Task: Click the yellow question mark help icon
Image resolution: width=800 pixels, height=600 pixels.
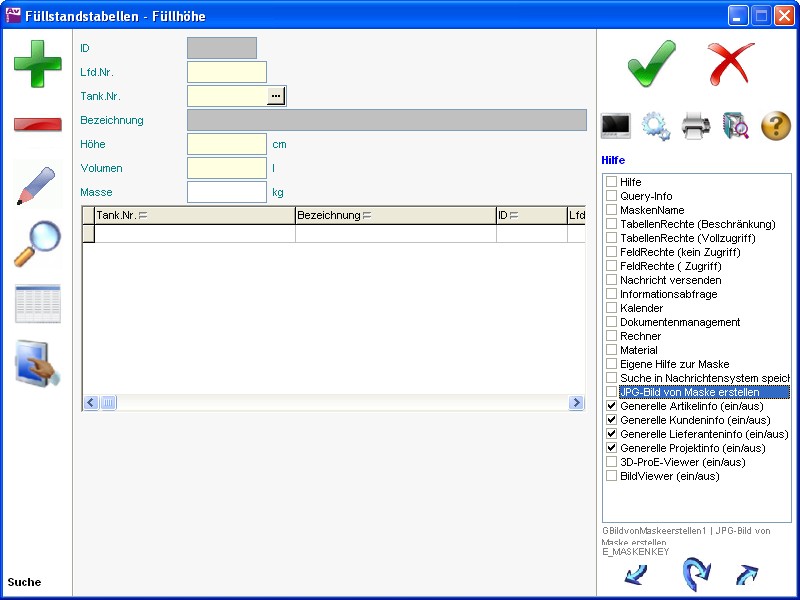Action: tap(776, 126)
